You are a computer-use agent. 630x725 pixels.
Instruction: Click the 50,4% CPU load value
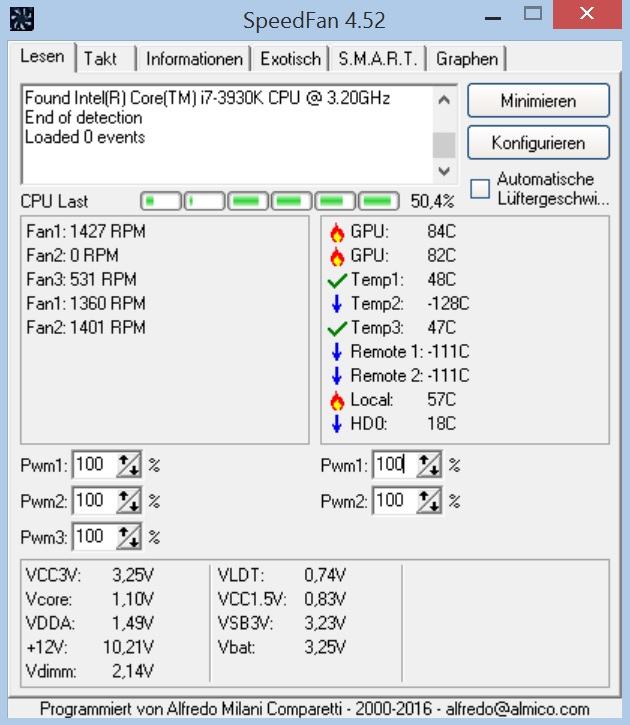pos(433,201)
